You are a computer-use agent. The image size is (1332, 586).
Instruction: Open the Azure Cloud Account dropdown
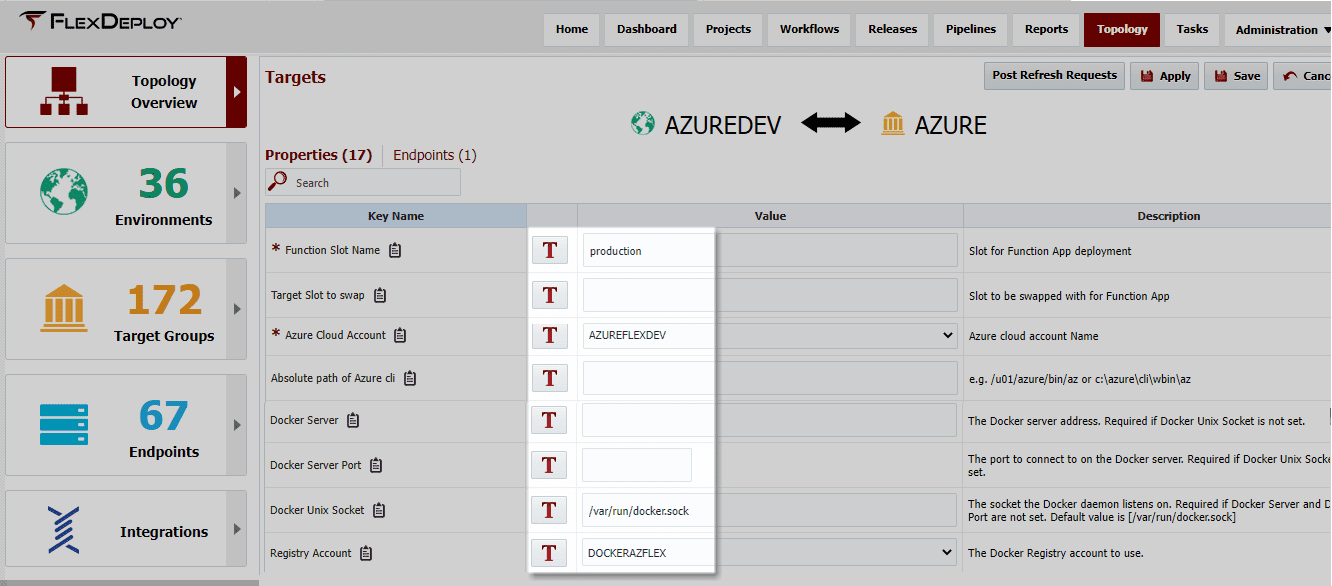pyautogui.click(x=770, y=336)
